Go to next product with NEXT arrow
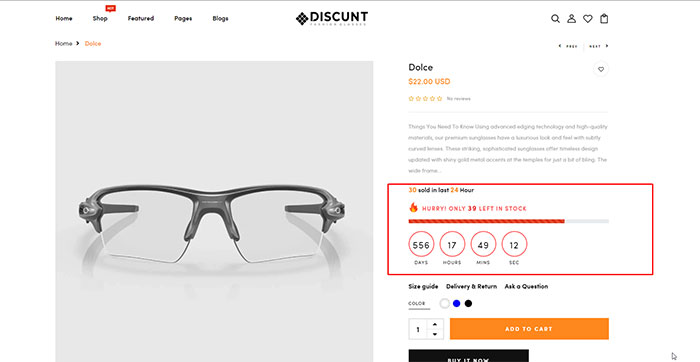The height and width of the screenshot is (362, 700). point(599,46)
